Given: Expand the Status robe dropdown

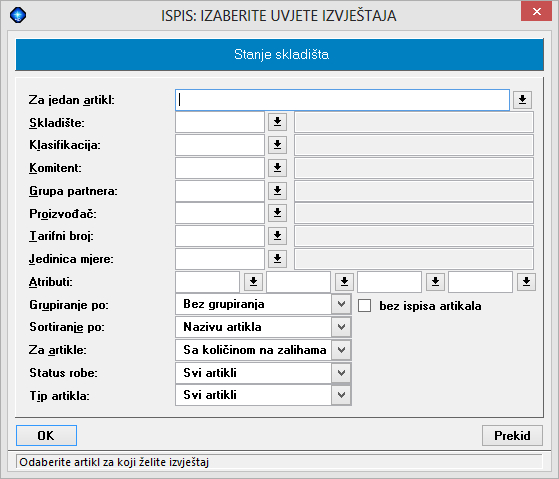Looking at the screenshot, I should 341,373.
